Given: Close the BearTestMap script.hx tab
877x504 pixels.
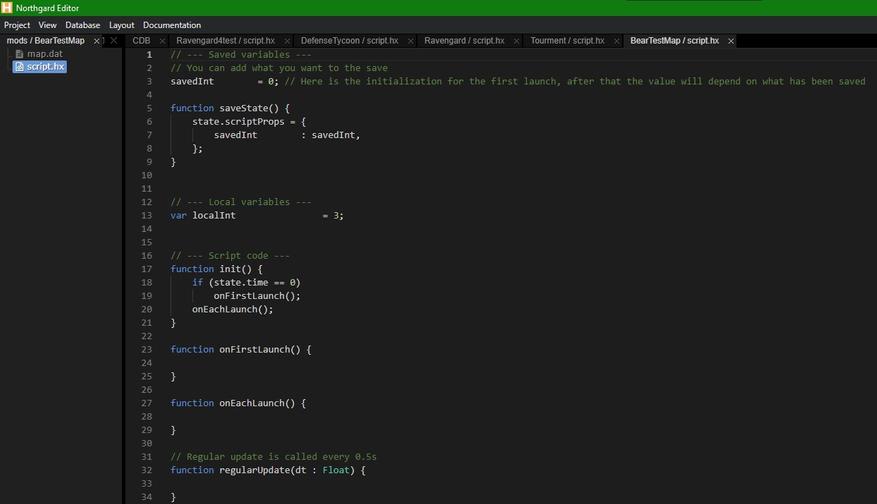Looking at the screenshot, I should click(731, 41).
